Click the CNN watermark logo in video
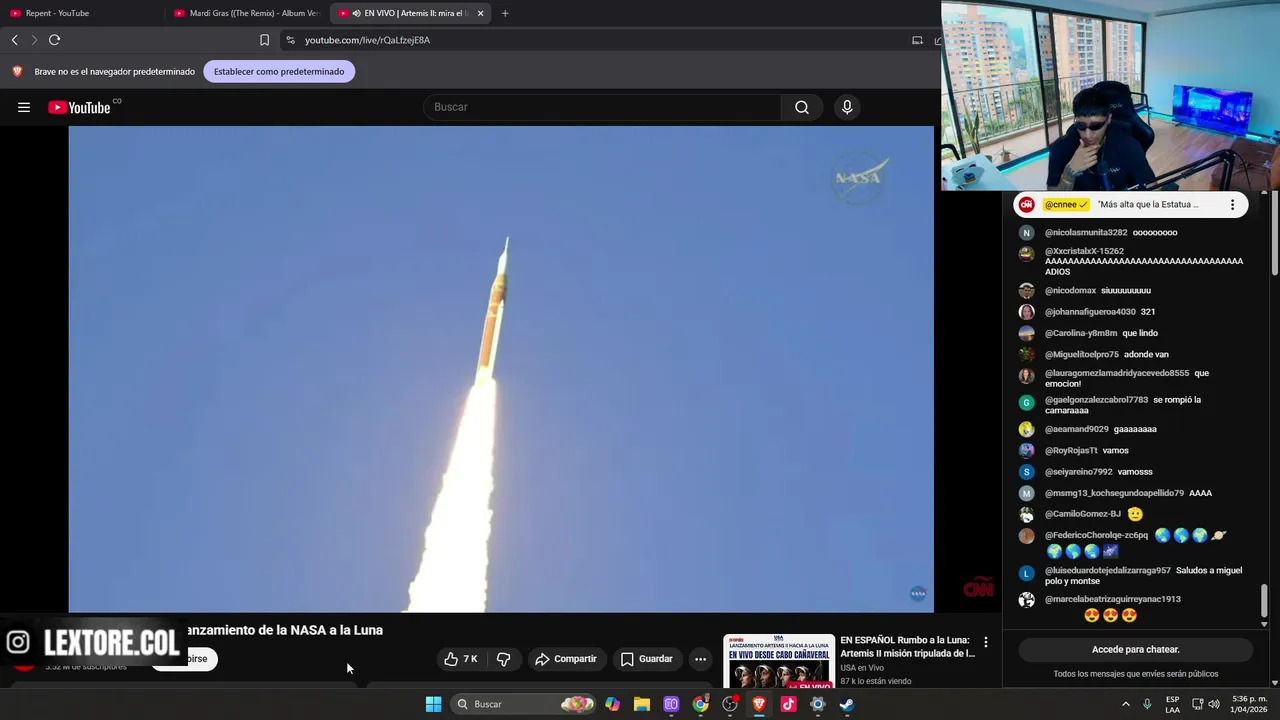Image resolution: width=1280 pixels, height=720 pixels. [978, 588]
